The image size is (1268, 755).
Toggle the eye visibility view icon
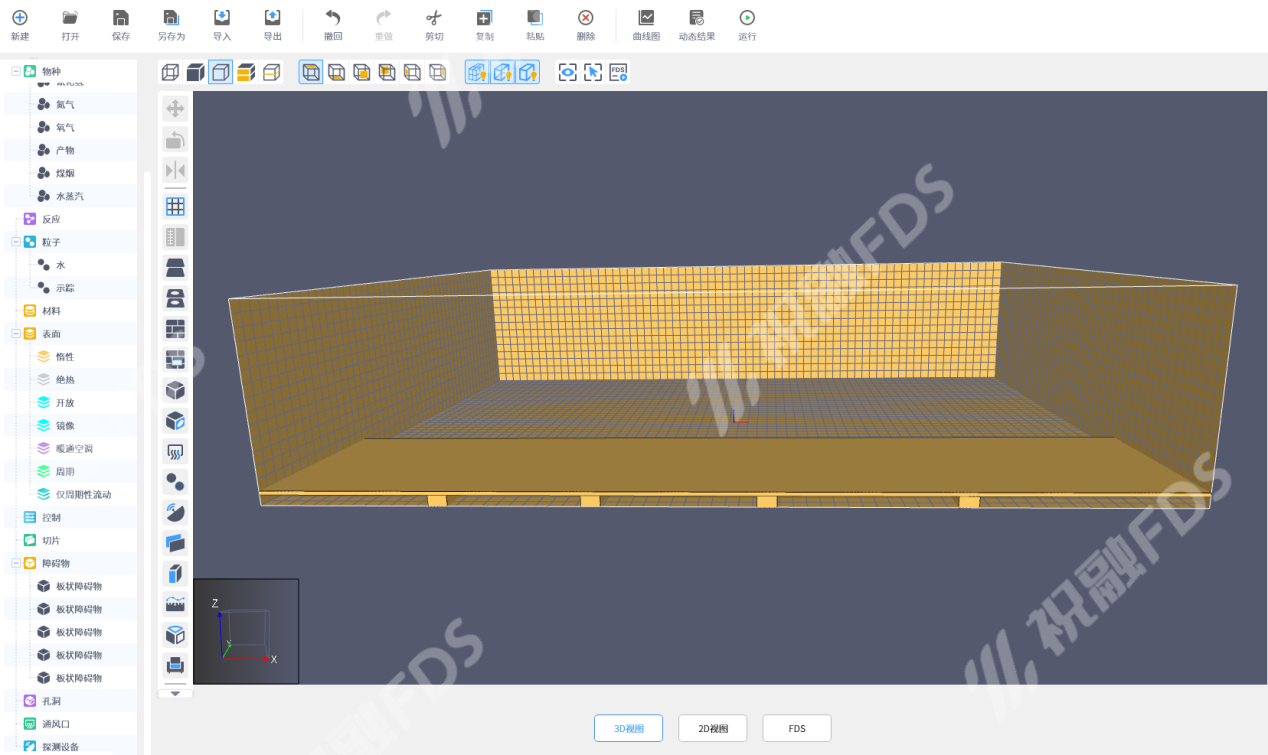[567, 72]
